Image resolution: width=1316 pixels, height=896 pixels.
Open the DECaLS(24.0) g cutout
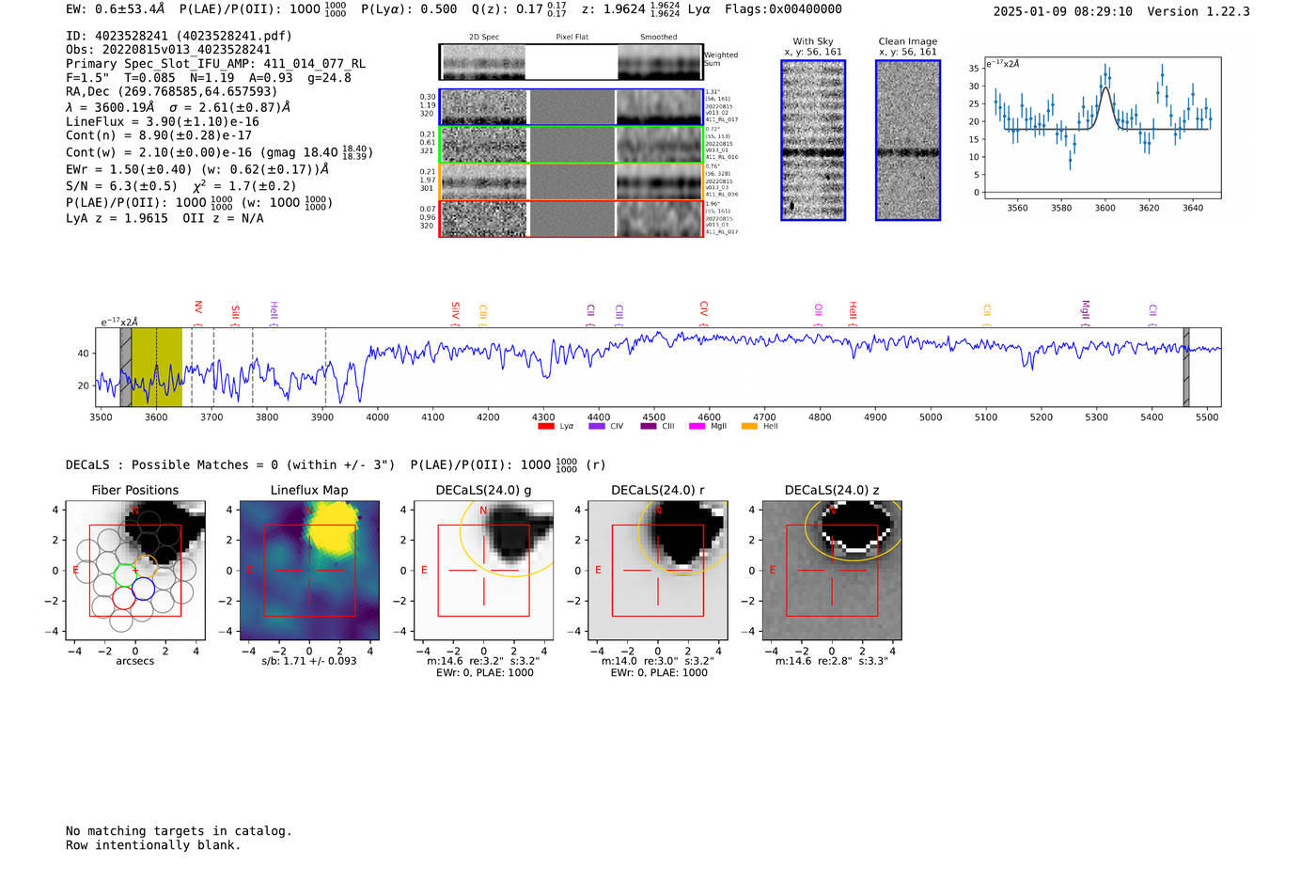click(x=484, y=571)
